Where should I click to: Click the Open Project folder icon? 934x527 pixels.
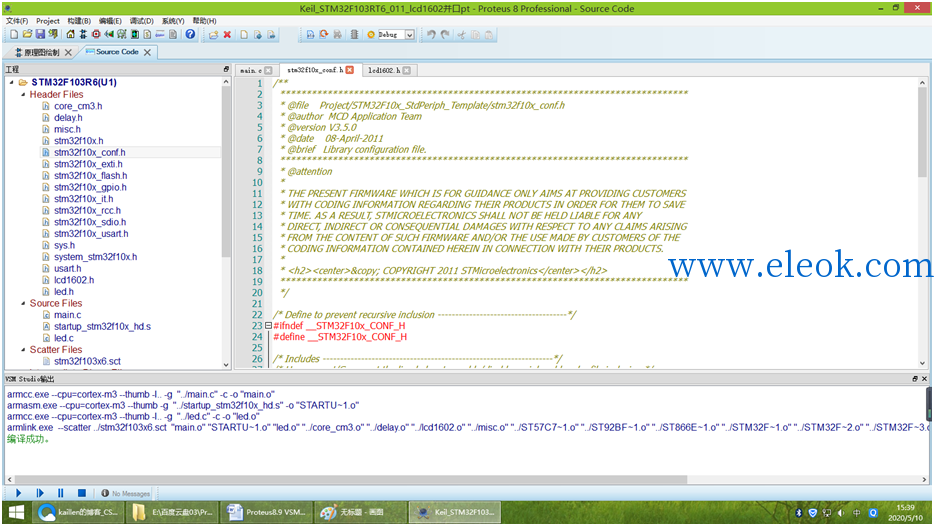coord(27,35)
